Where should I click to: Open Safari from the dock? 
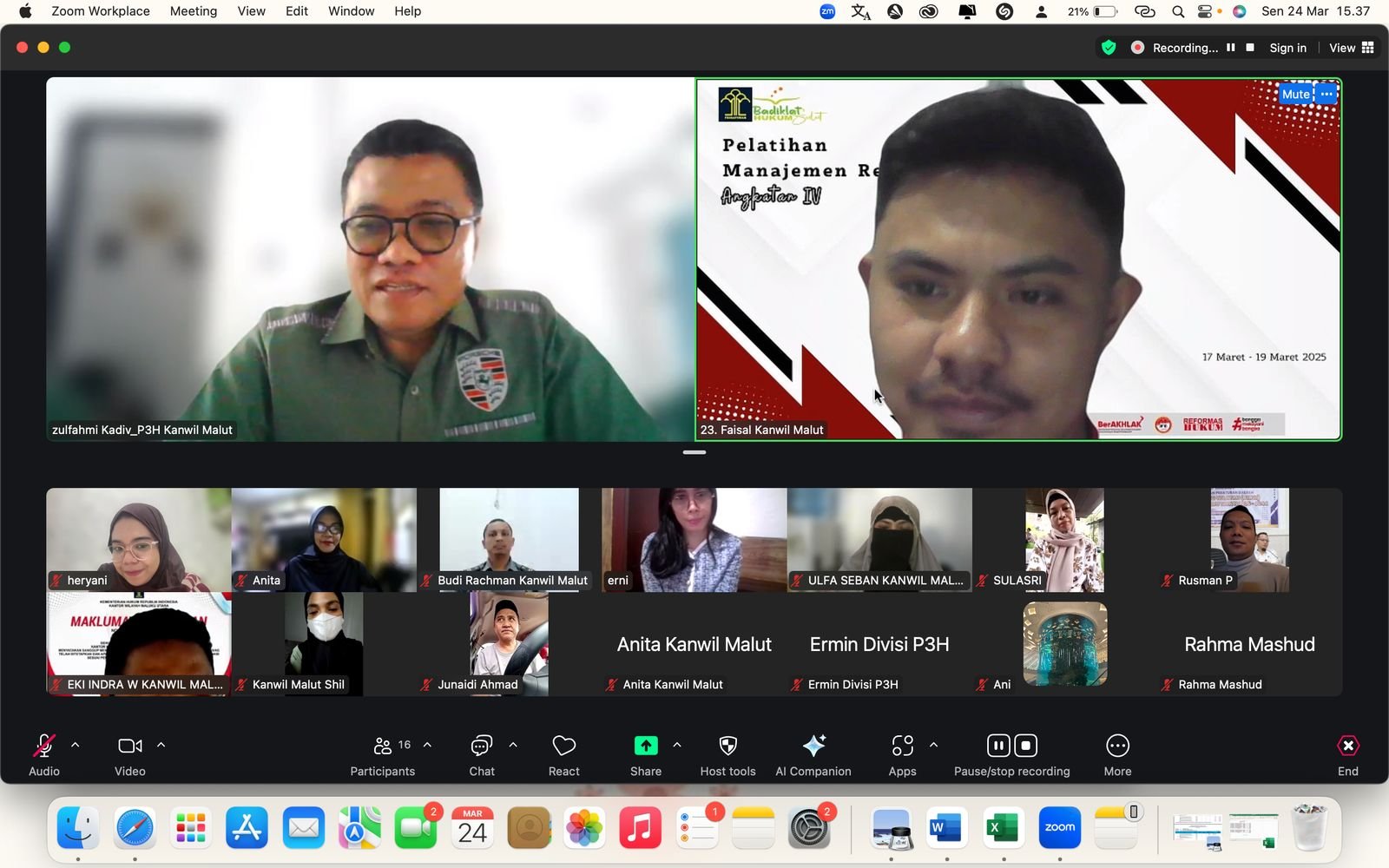[135, 827]
